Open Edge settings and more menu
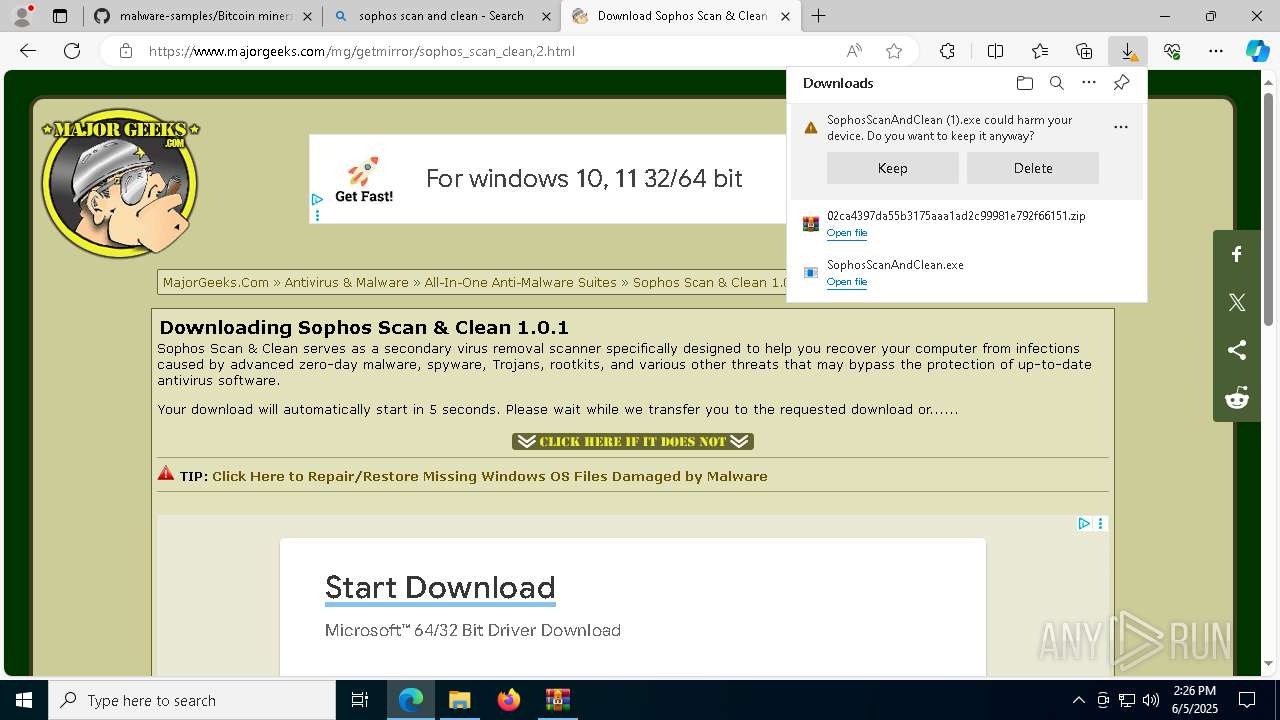The image size is (1280, 720). click(x=1216, y=51)
